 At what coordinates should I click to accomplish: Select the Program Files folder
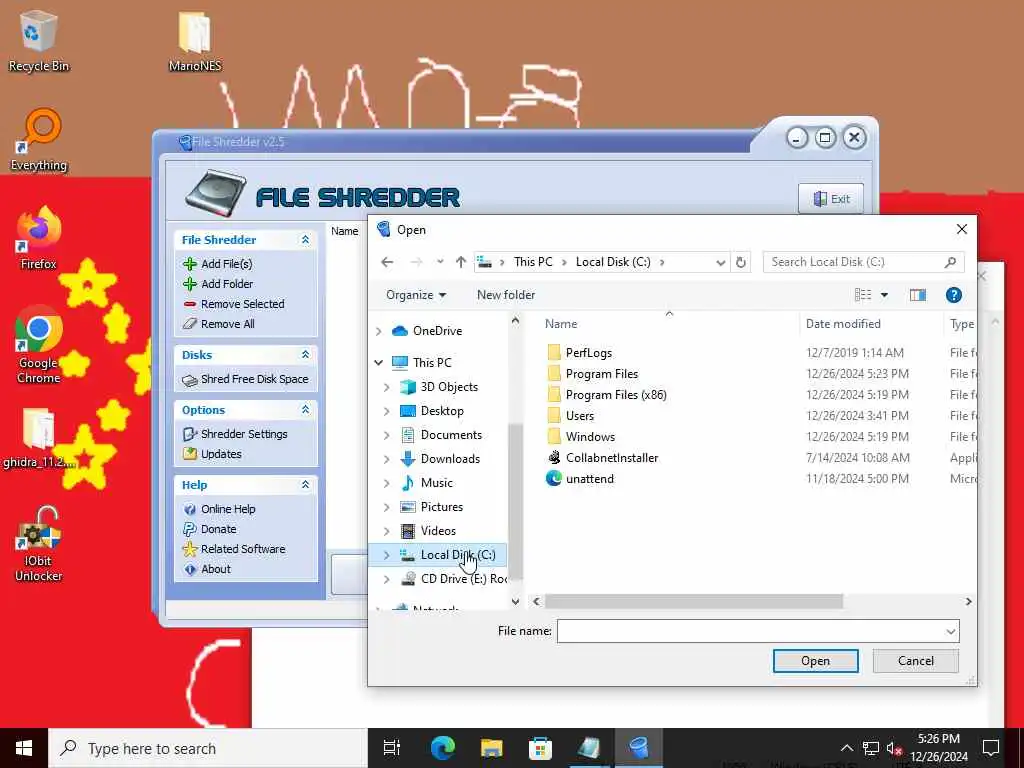[x=601, y=374]
